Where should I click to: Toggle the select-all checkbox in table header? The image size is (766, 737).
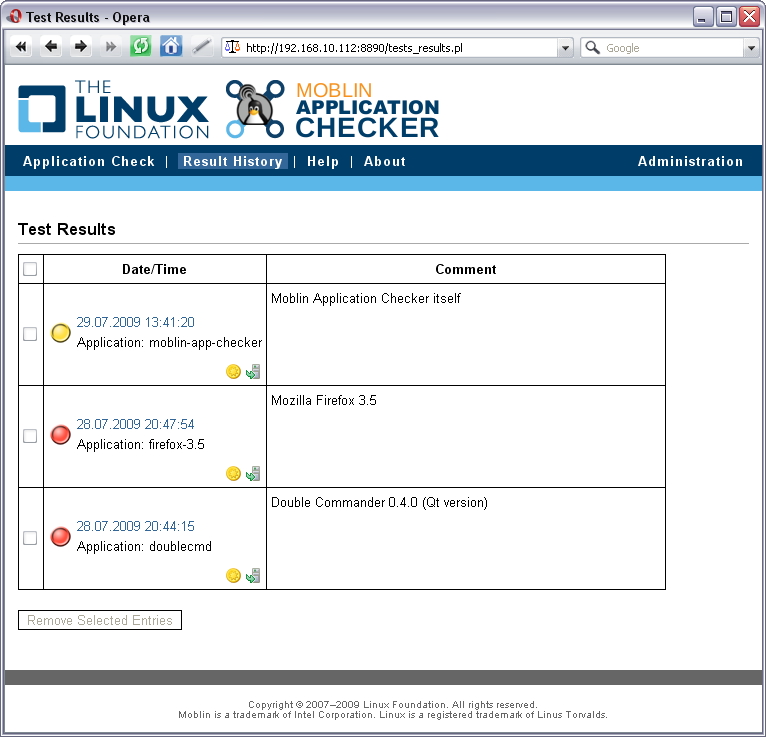coord(30,269)
